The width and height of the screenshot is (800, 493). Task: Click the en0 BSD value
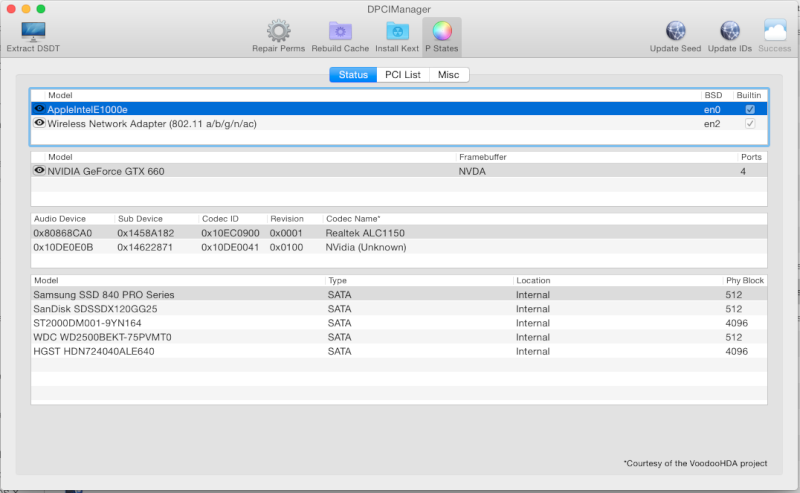pyautogui.click(x=712, y=110)
